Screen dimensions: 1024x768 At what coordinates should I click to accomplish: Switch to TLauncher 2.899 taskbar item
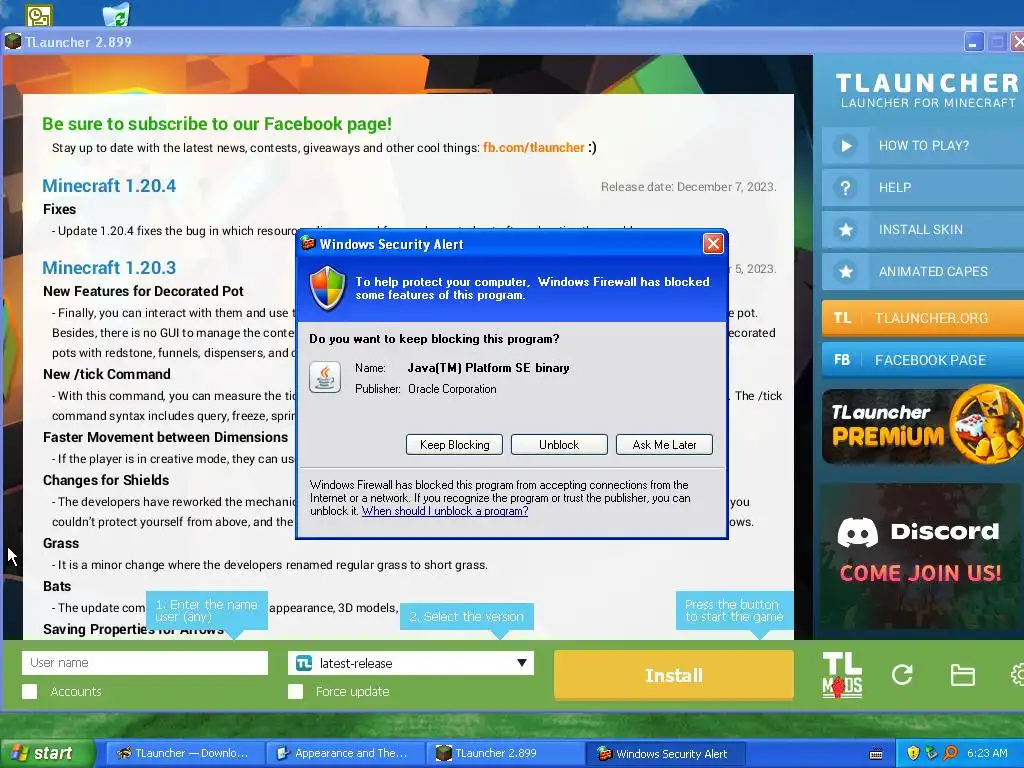click(504, 753)
